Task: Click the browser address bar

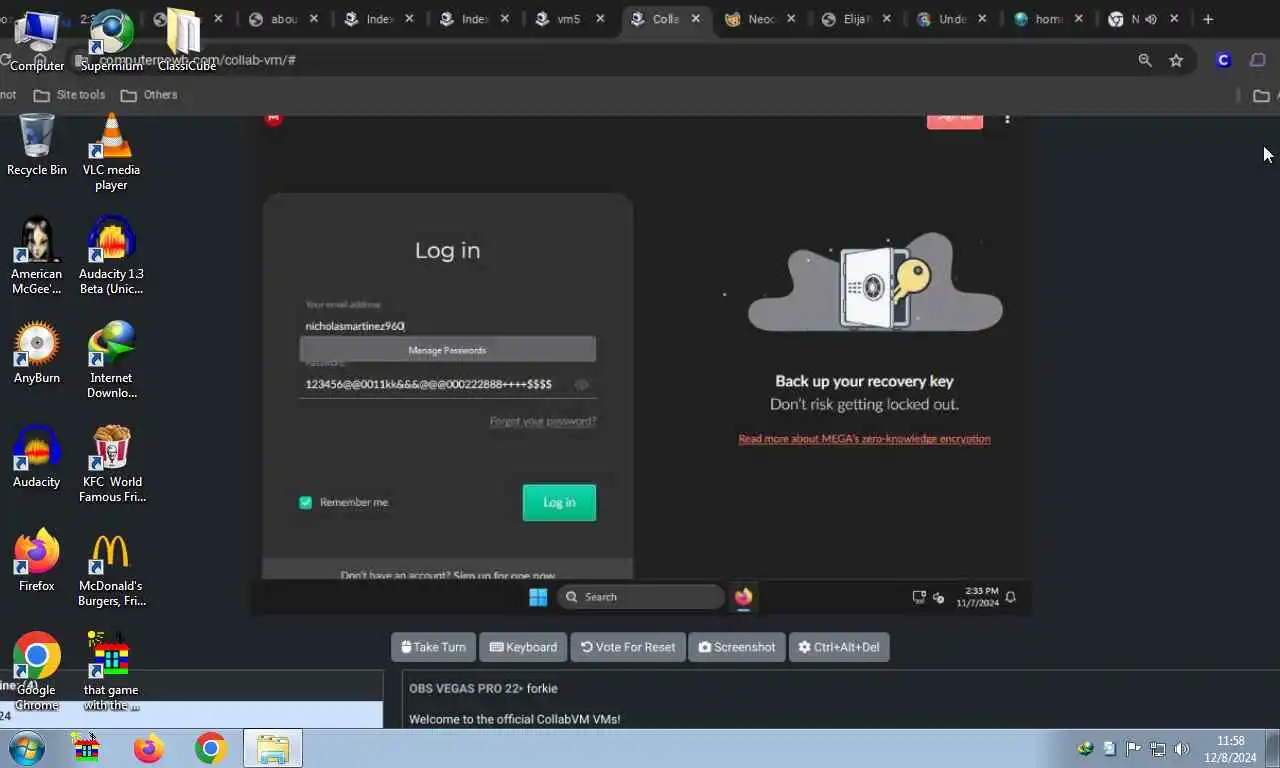Action: (x=600, y=60)
